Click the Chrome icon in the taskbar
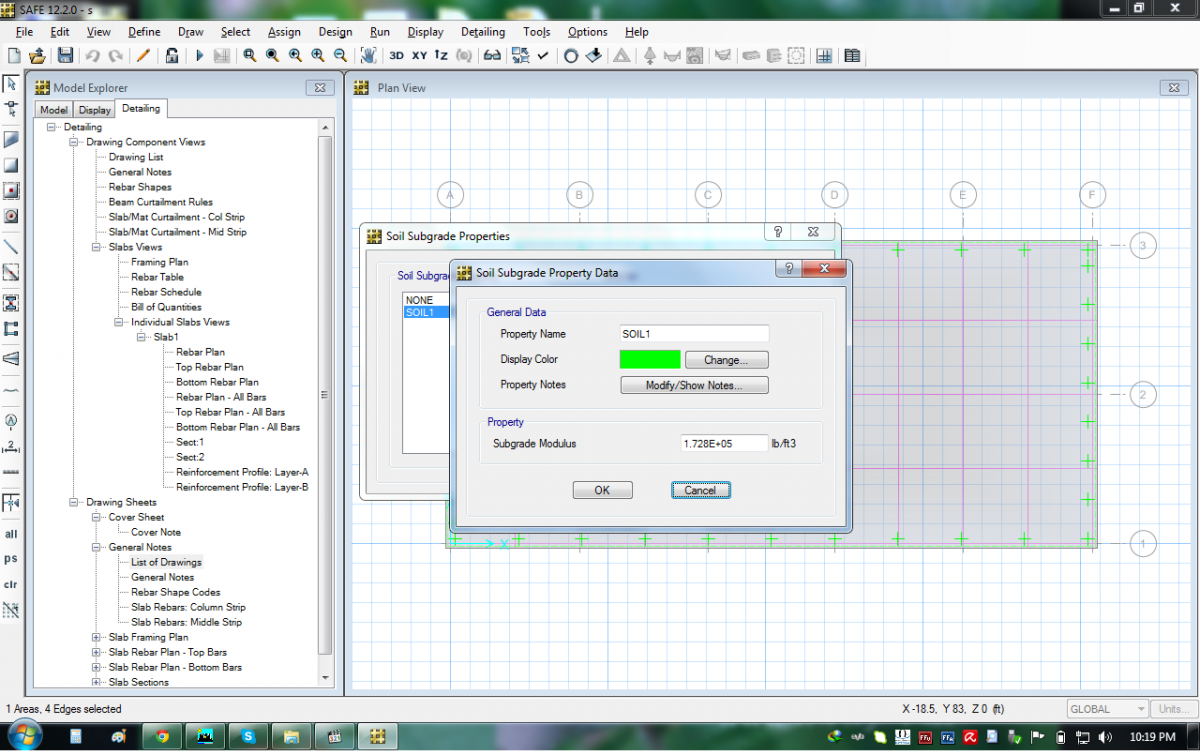The image size is (1200, 755). tap(161, 737)
